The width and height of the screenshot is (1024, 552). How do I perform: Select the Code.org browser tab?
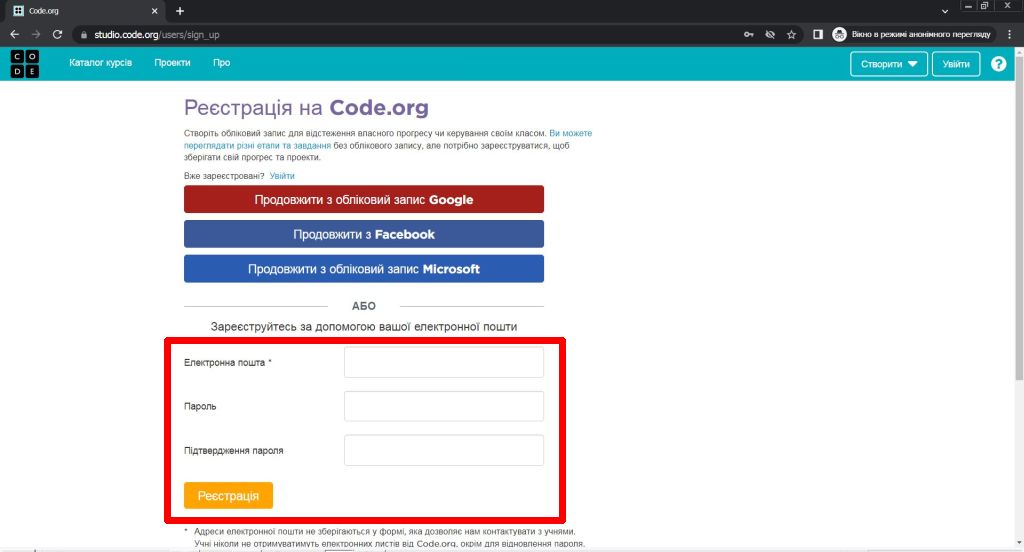[85, 11]
